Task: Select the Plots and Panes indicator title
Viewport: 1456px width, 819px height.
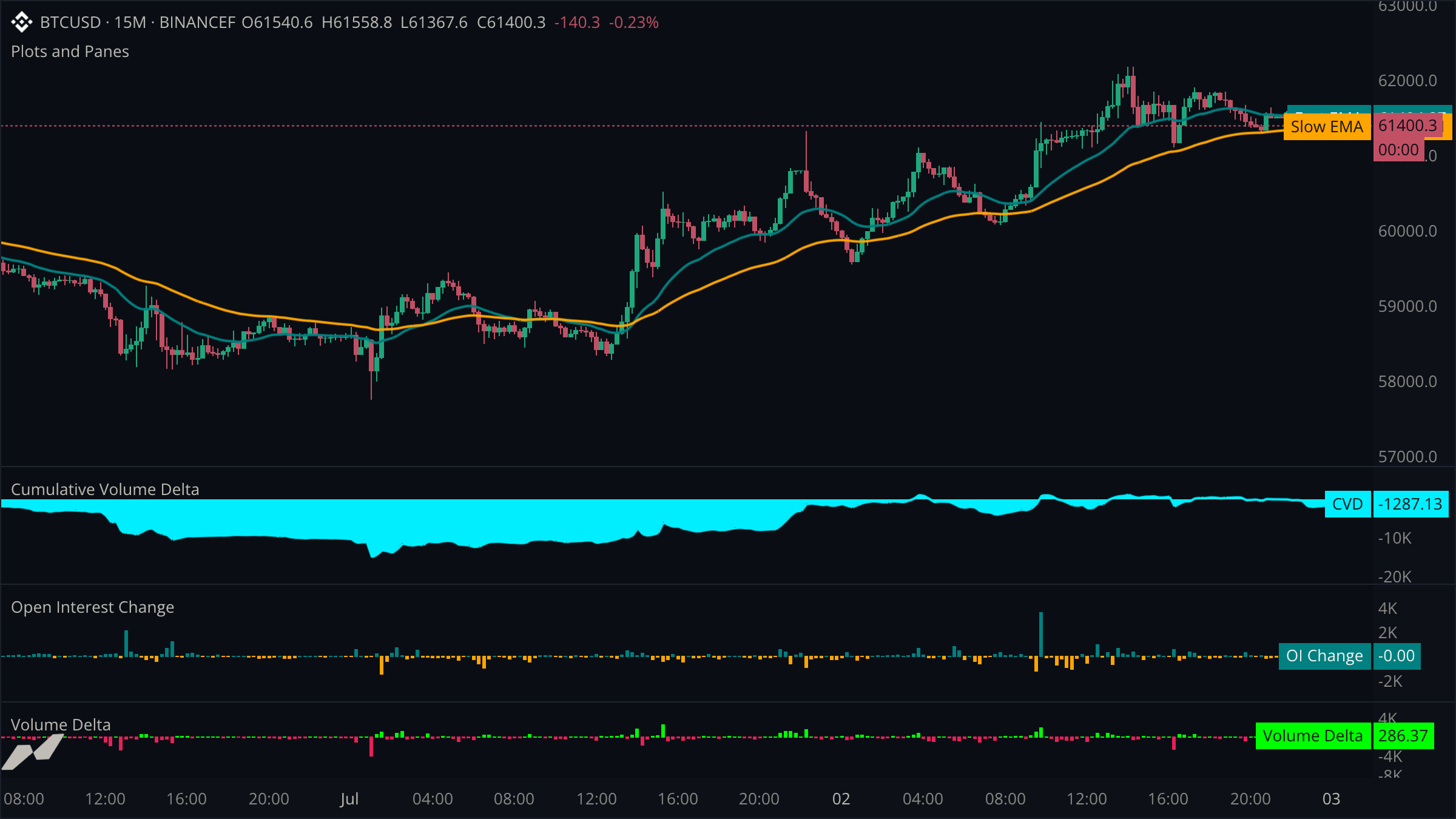Action: pos(70,52)
